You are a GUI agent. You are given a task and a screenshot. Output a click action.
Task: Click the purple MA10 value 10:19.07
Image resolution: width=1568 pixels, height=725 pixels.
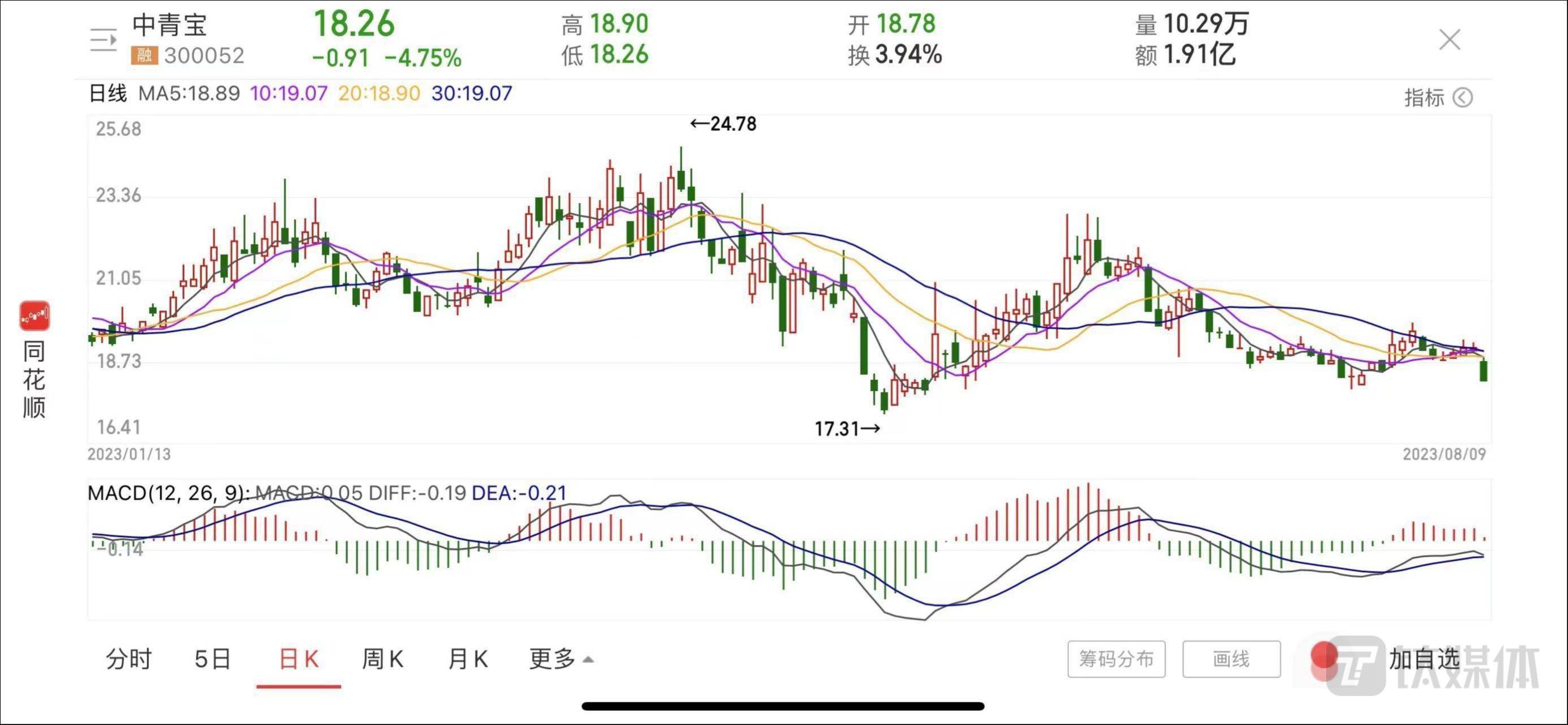[x=289, y=93]
